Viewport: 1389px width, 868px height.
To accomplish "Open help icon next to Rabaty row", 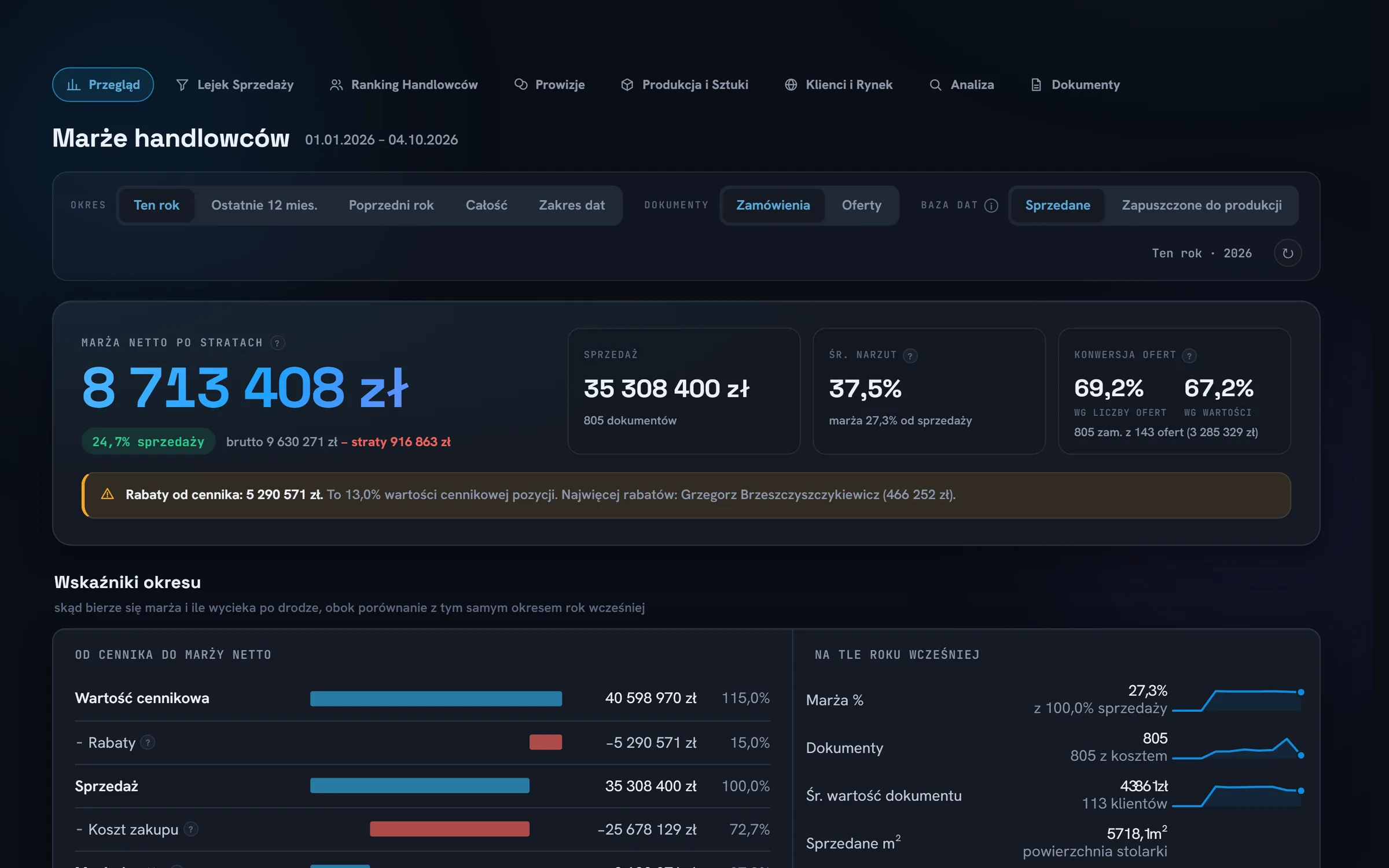I will [x=148, y=742].
